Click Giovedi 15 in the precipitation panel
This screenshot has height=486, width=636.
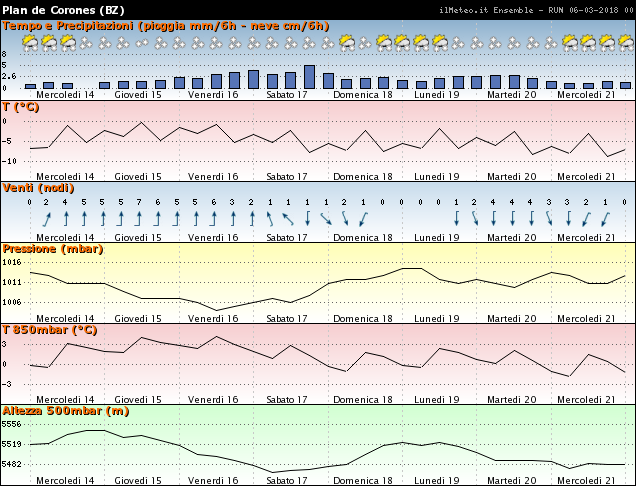[138, 95]
